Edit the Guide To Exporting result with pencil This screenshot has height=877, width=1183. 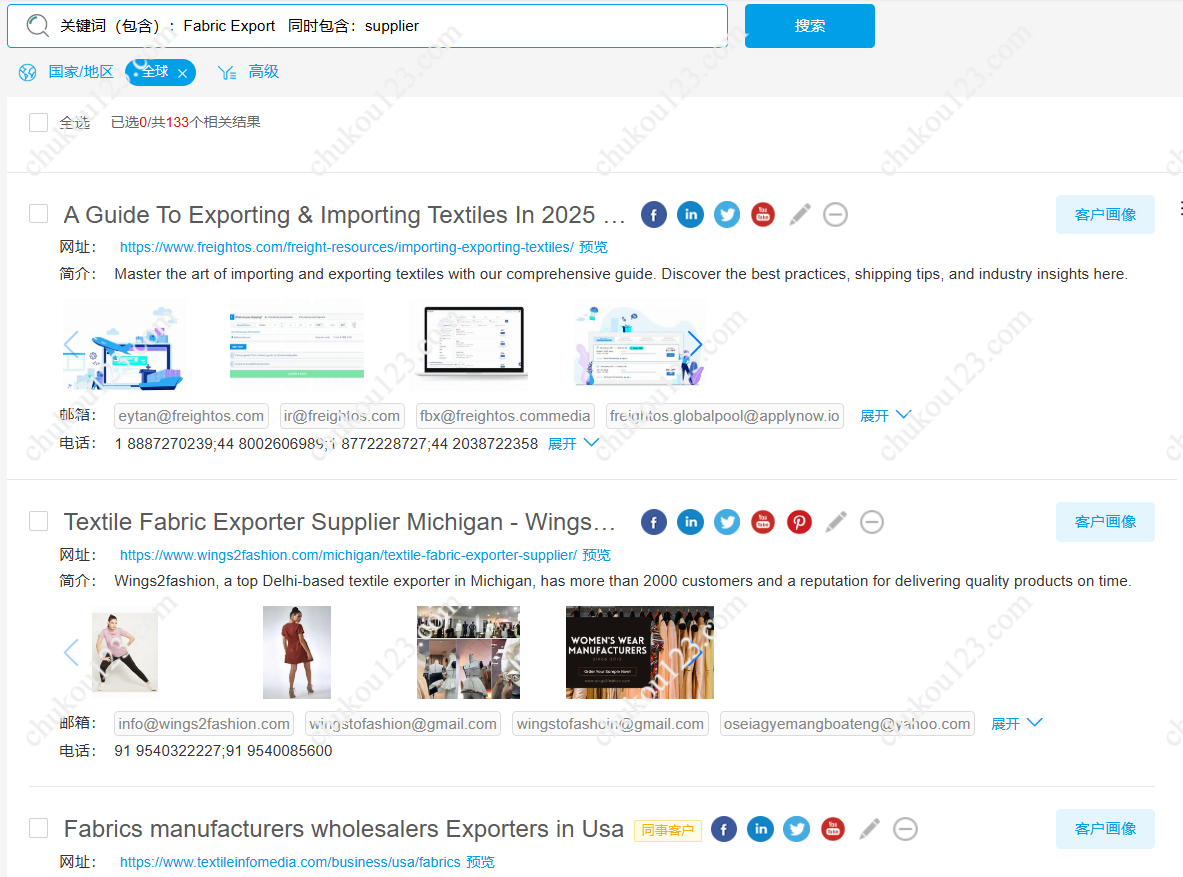point(800,215)
